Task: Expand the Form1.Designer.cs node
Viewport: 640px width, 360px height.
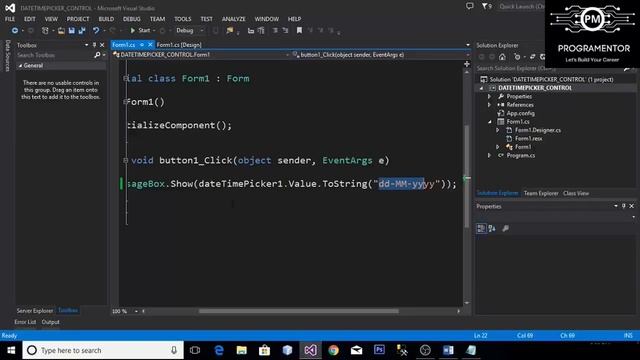Action: (498, 130)
